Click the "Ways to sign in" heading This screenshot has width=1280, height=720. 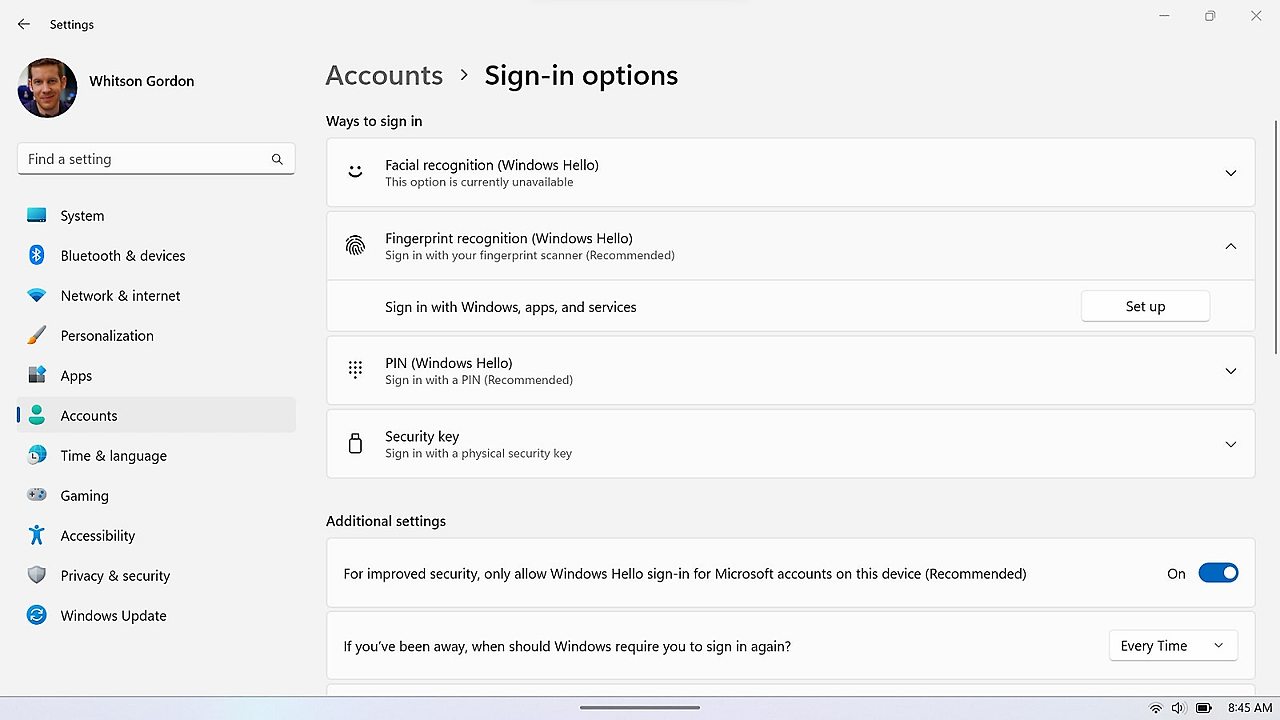coord(374,121)
